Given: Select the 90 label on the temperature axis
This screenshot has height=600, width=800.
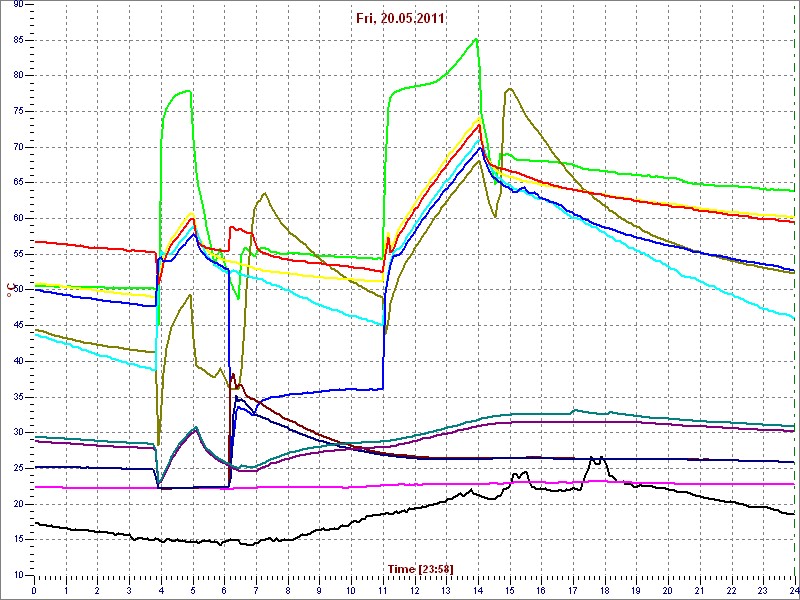Looking at the screenshot, I should 17,4.
